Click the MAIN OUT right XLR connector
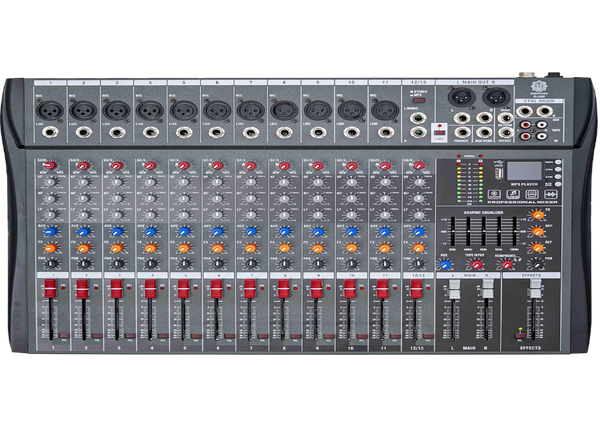Image resolution: width=600 pixels, height=427 pixels. (x=496, y=97)
